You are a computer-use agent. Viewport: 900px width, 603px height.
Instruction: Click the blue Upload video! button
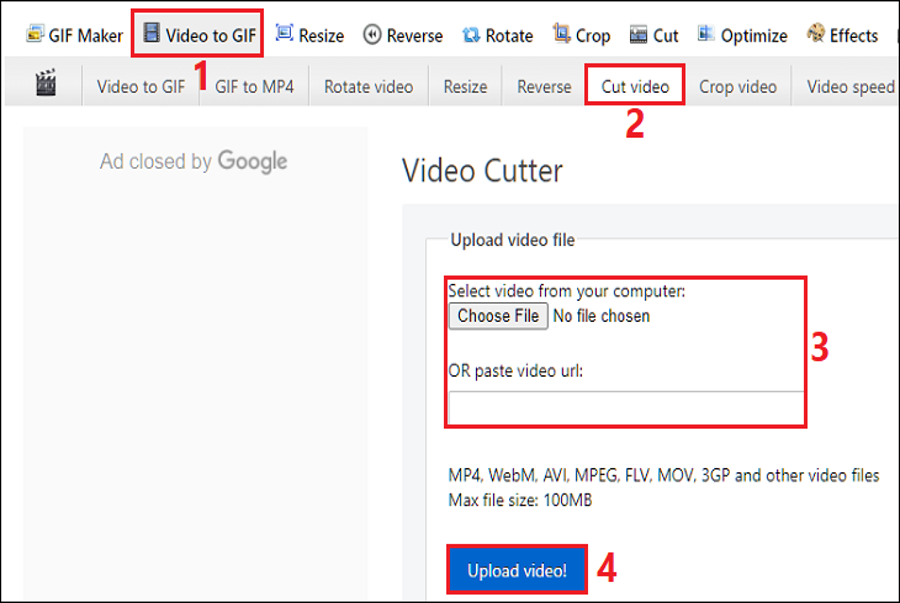(x=517, y=571)
